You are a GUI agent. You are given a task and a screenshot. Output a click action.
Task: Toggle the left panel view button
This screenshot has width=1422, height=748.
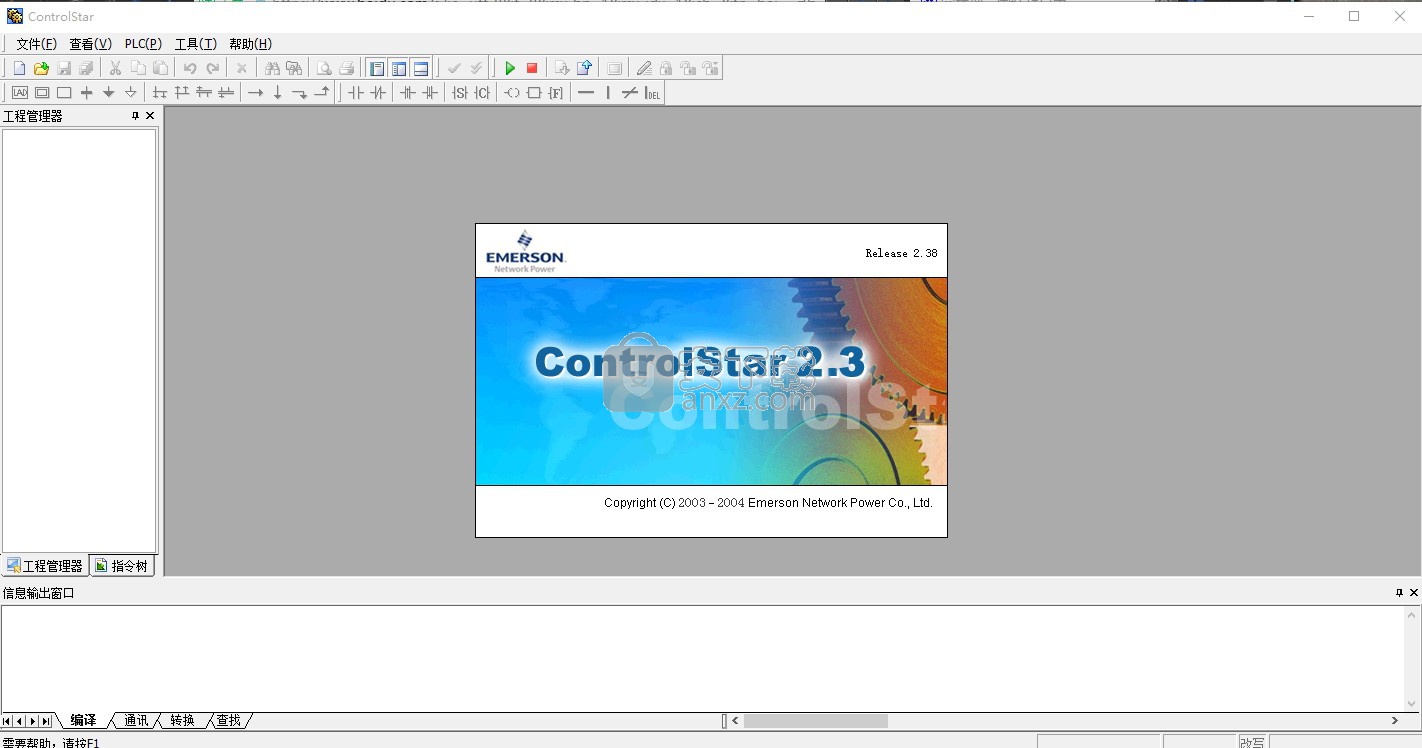377,68
